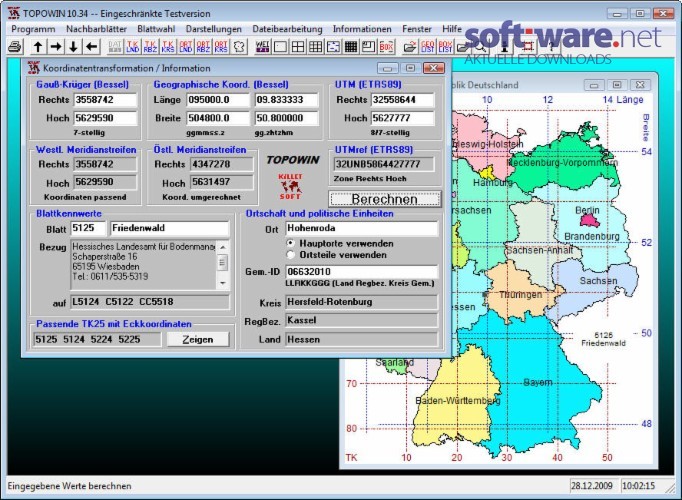Click the UTM Hoch field 5627777
The height and width of the screenshot is (500, 682).
point(403,118)
